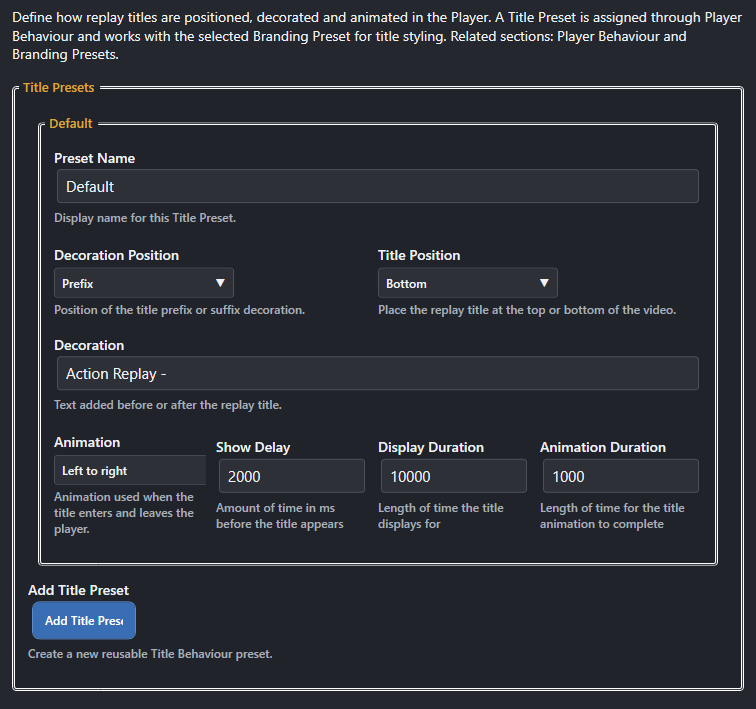
Task: Click the Show Delay label
Action: coord(253,447)
